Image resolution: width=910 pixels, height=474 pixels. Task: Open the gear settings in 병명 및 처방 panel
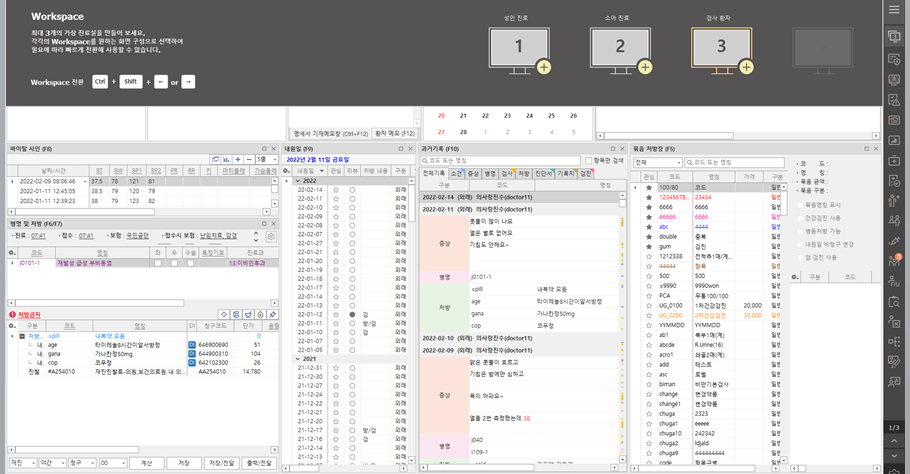(x=270, y=236)
